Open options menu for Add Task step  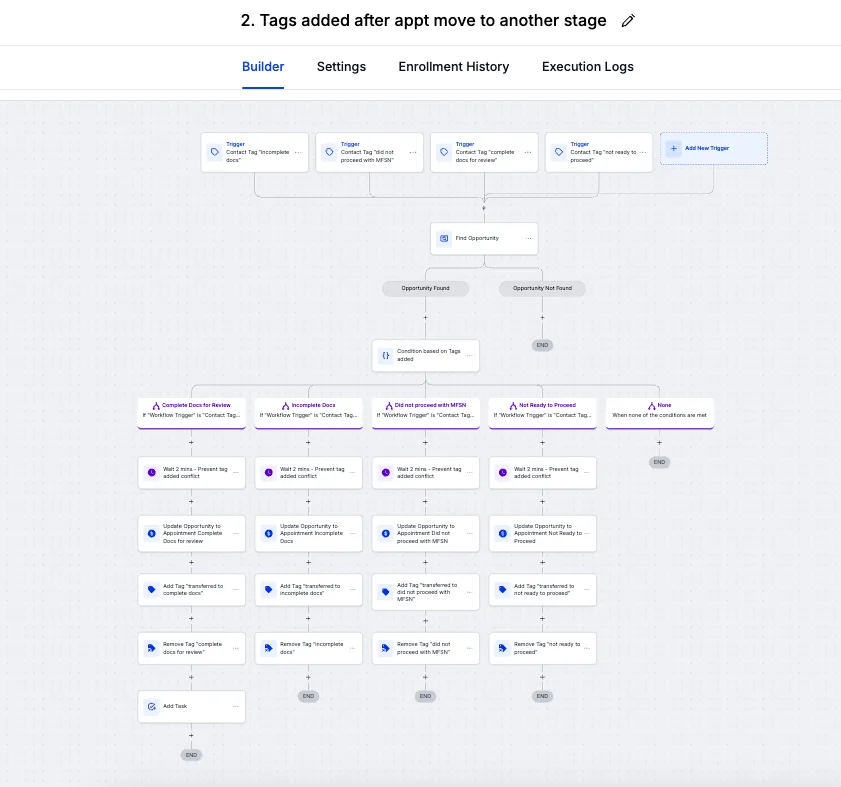(236, 706)
